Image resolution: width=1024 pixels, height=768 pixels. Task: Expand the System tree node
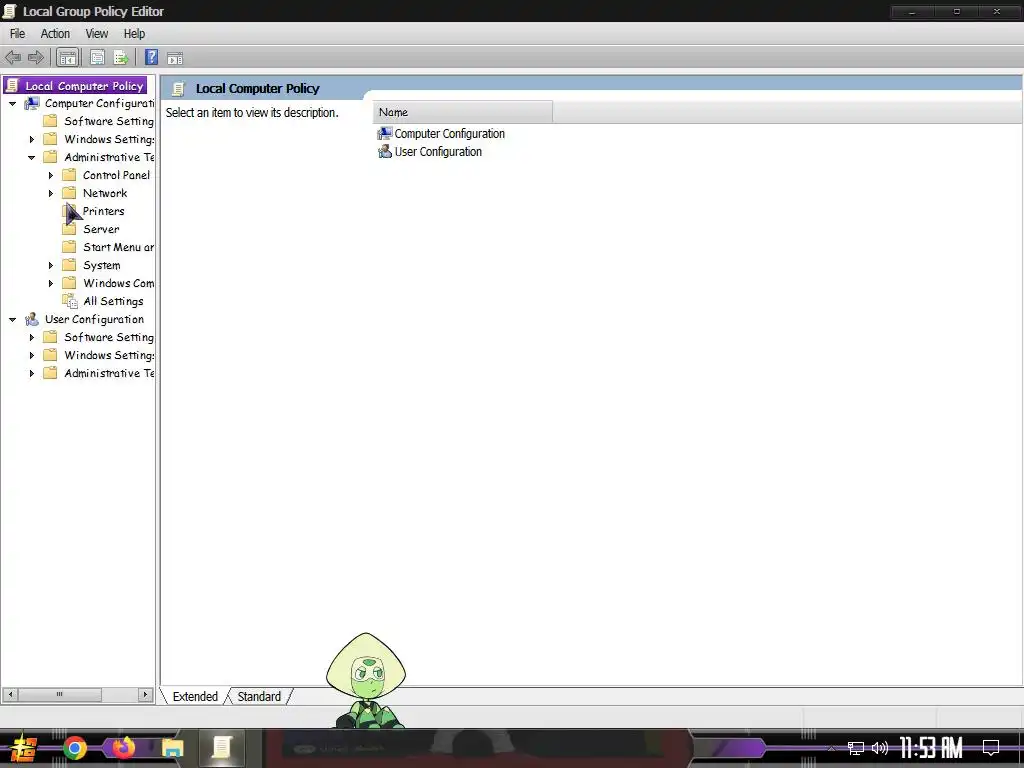click(x=50, y=265)
